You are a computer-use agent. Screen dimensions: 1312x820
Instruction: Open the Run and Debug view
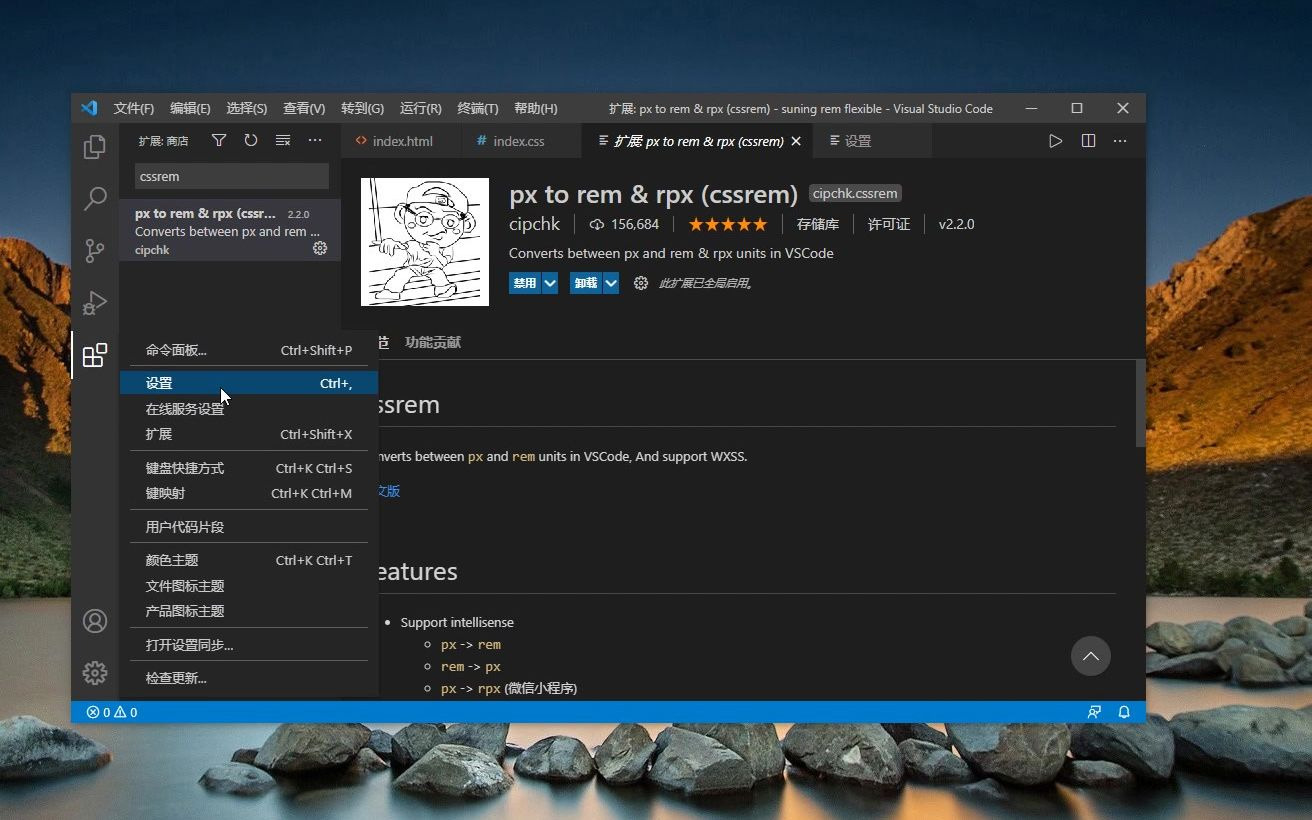point(95,302)
